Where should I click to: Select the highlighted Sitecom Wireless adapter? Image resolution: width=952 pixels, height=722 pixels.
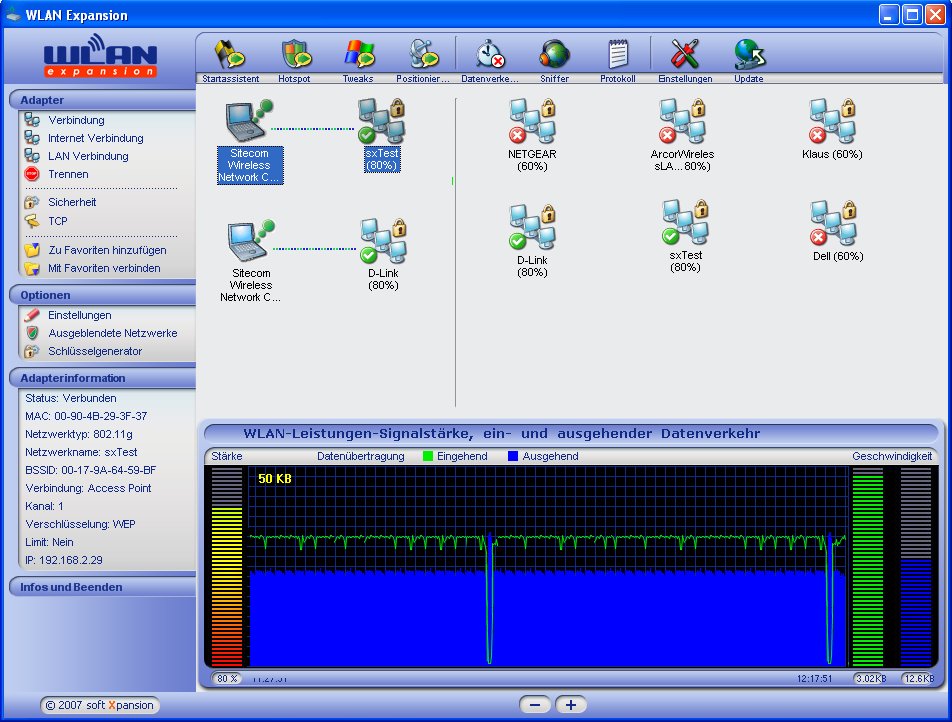[250, 141]
